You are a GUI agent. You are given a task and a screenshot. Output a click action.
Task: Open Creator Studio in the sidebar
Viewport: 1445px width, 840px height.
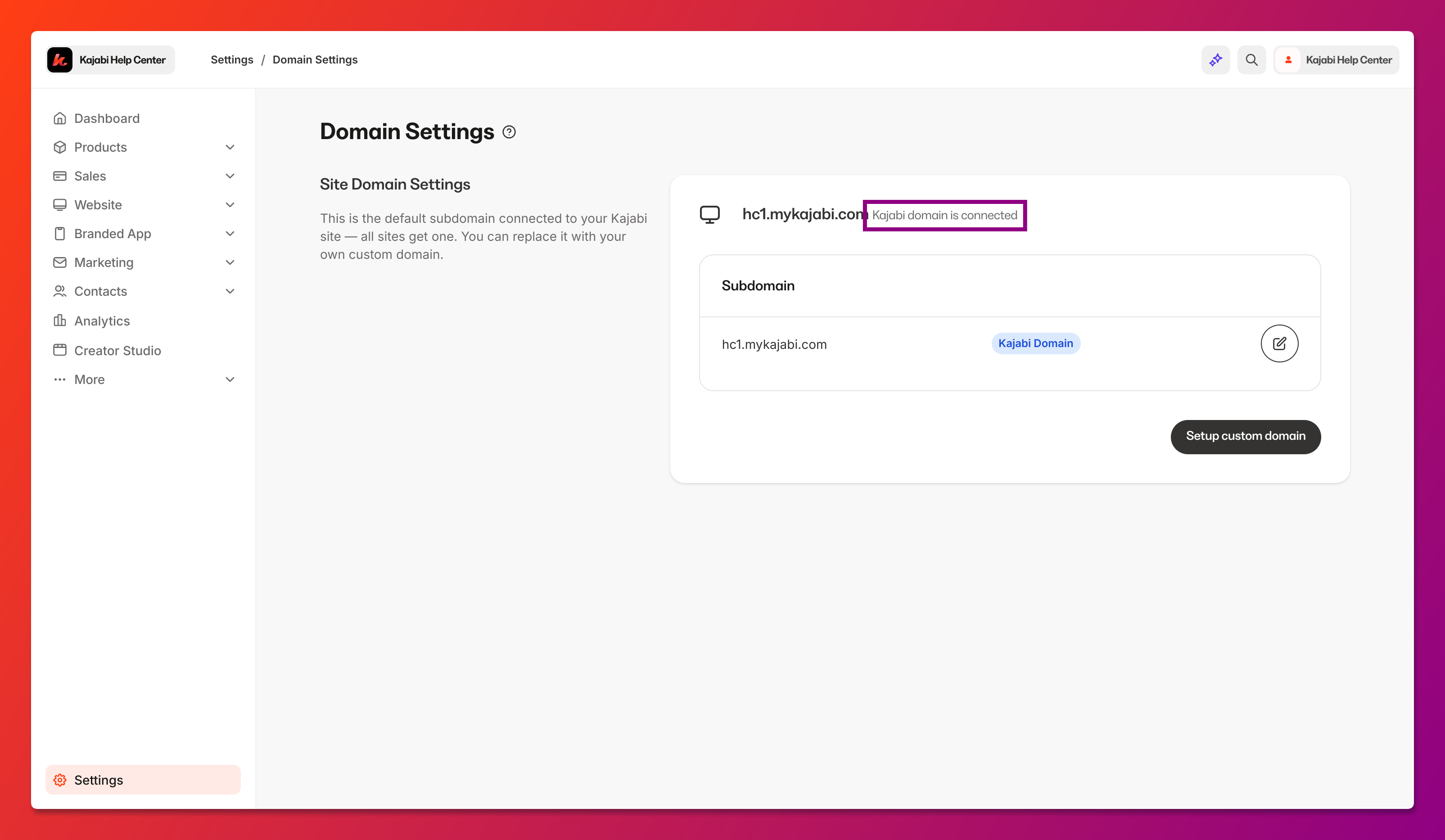point(143,350)
